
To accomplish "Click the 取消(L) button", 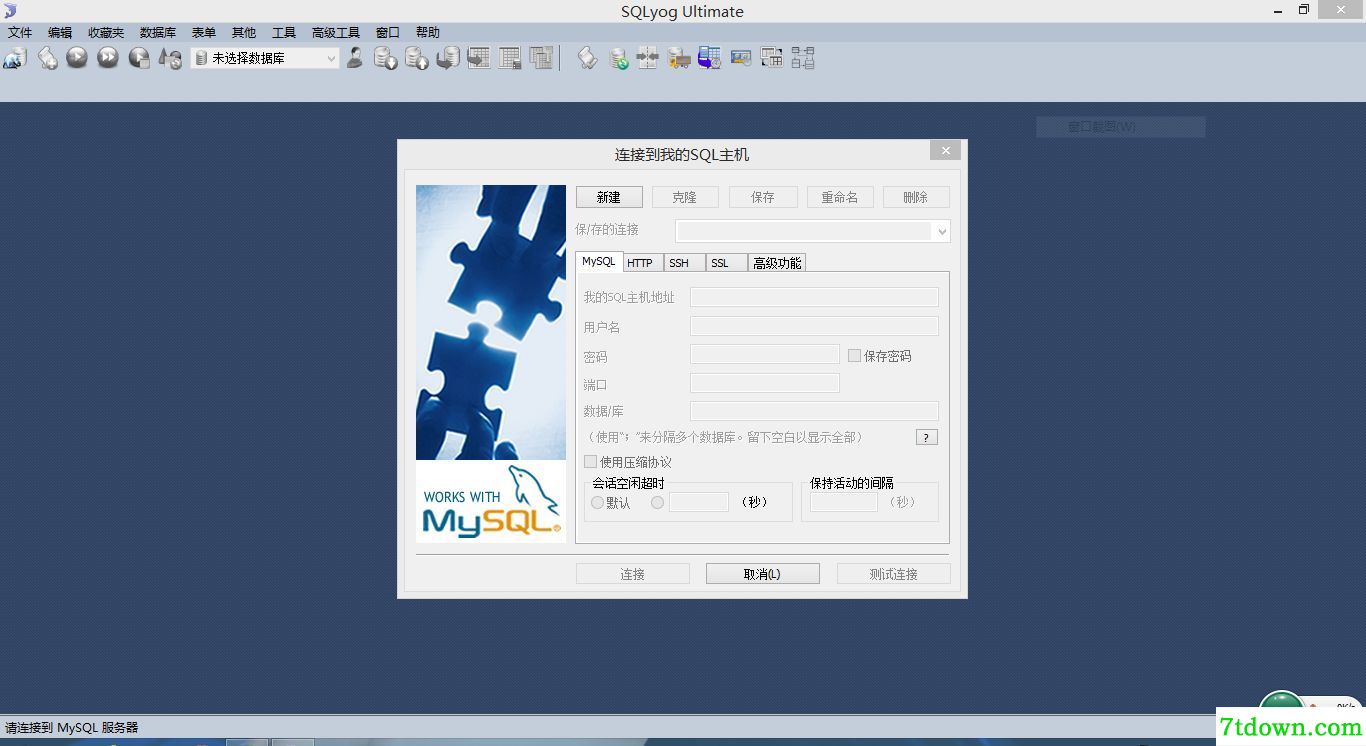I will 763,574.
